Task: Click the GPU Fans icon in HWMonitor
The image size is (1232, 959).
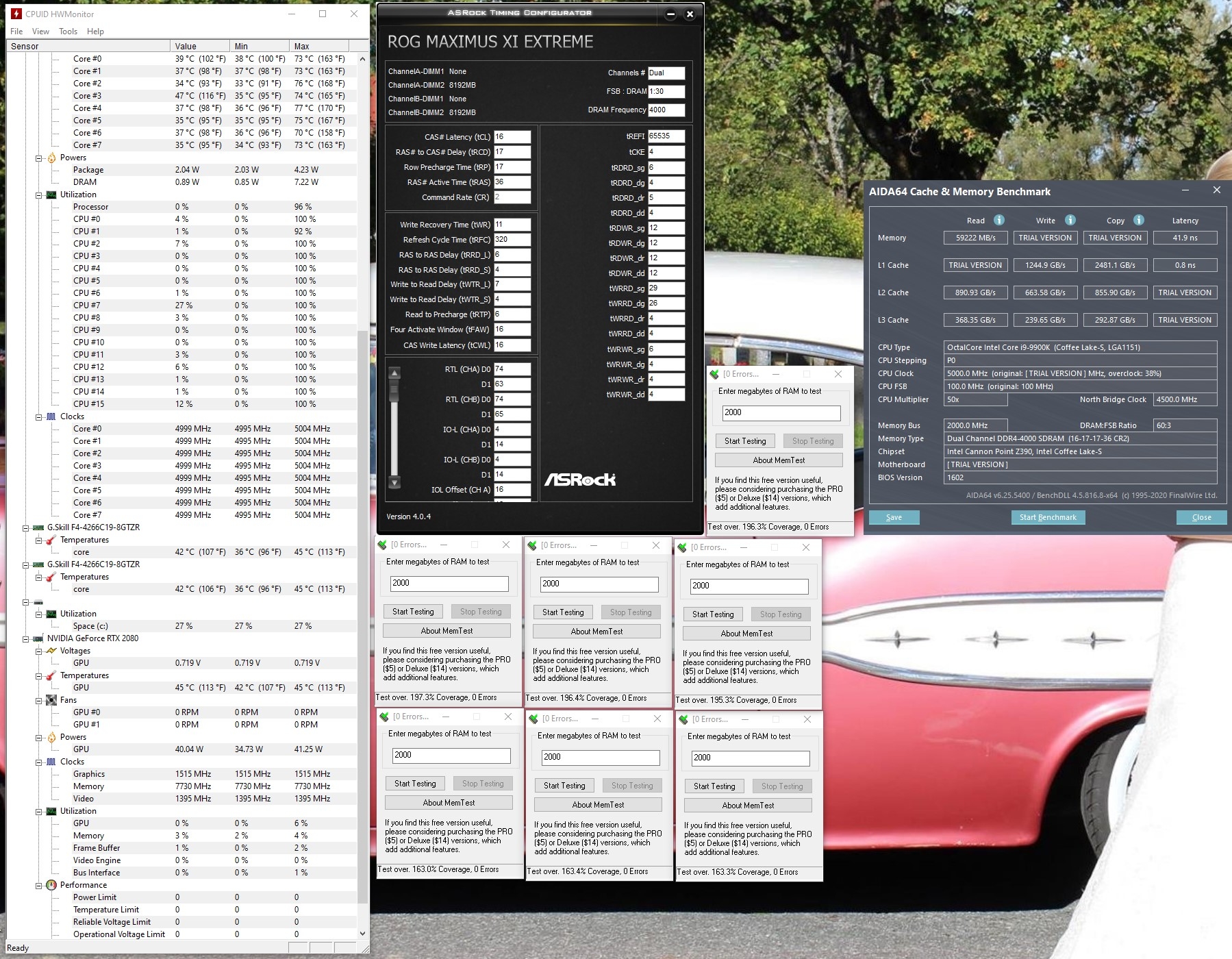Action: [x=51, y=700]
